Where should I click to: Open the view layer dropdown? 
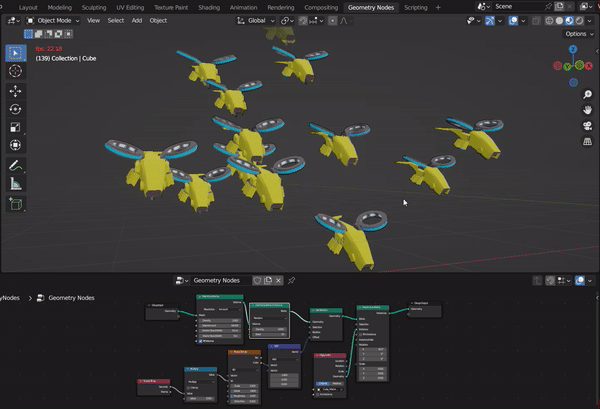click(x=586, y=7)
